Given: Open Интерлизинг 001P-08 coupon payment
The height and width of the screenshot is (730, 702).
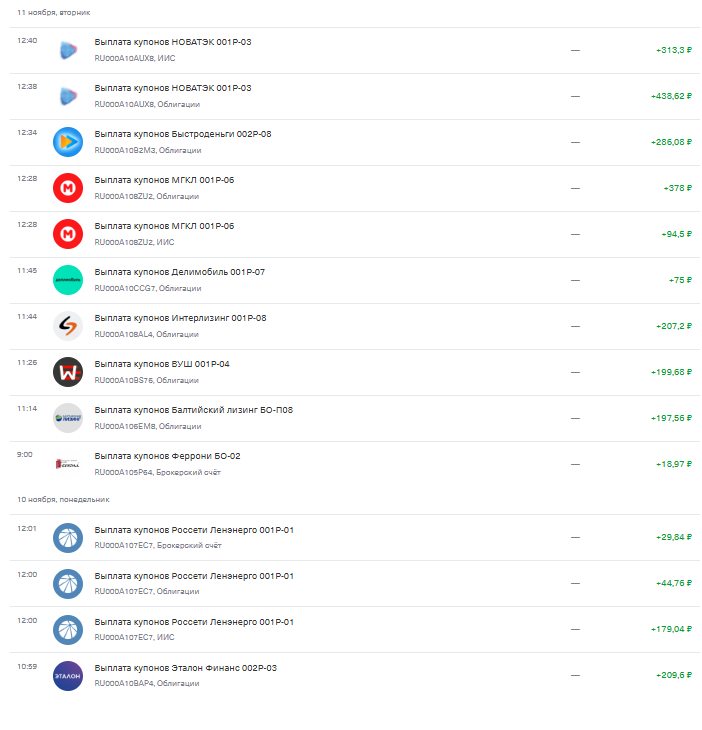Looking at the screenshot, I should 355,326.
